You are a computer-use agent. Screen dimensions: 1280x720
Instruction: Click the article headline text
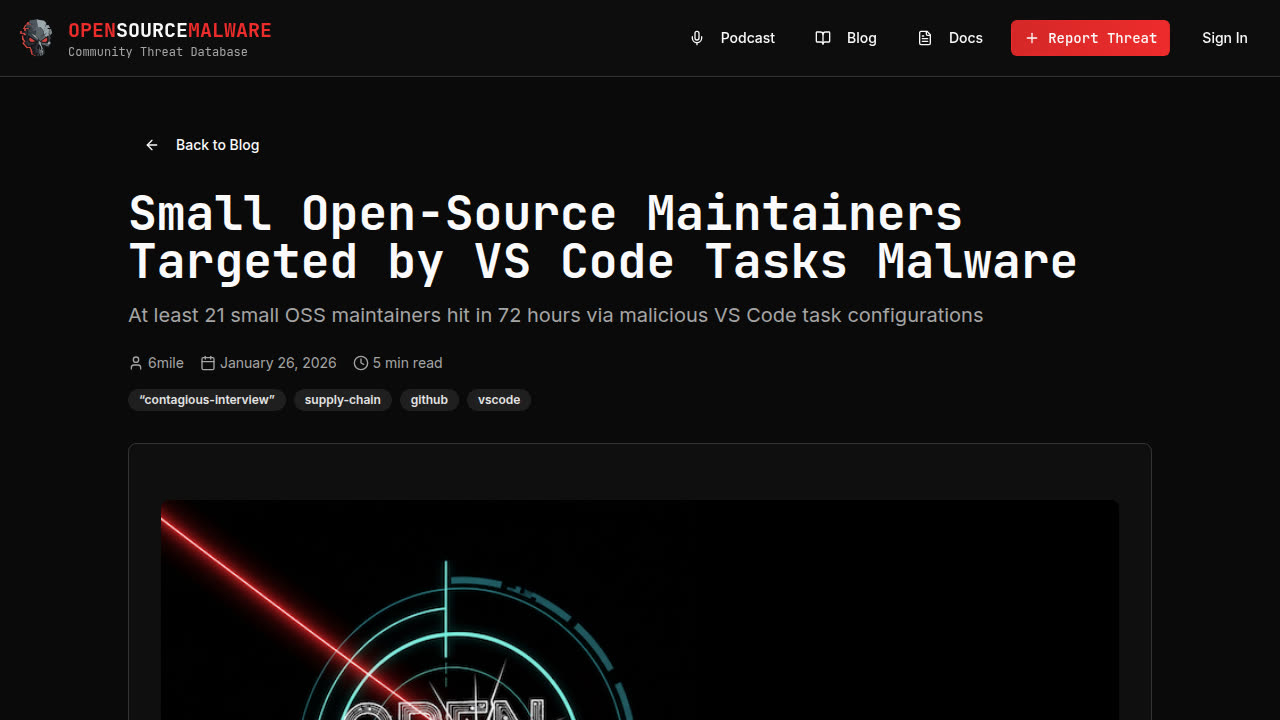603,237
